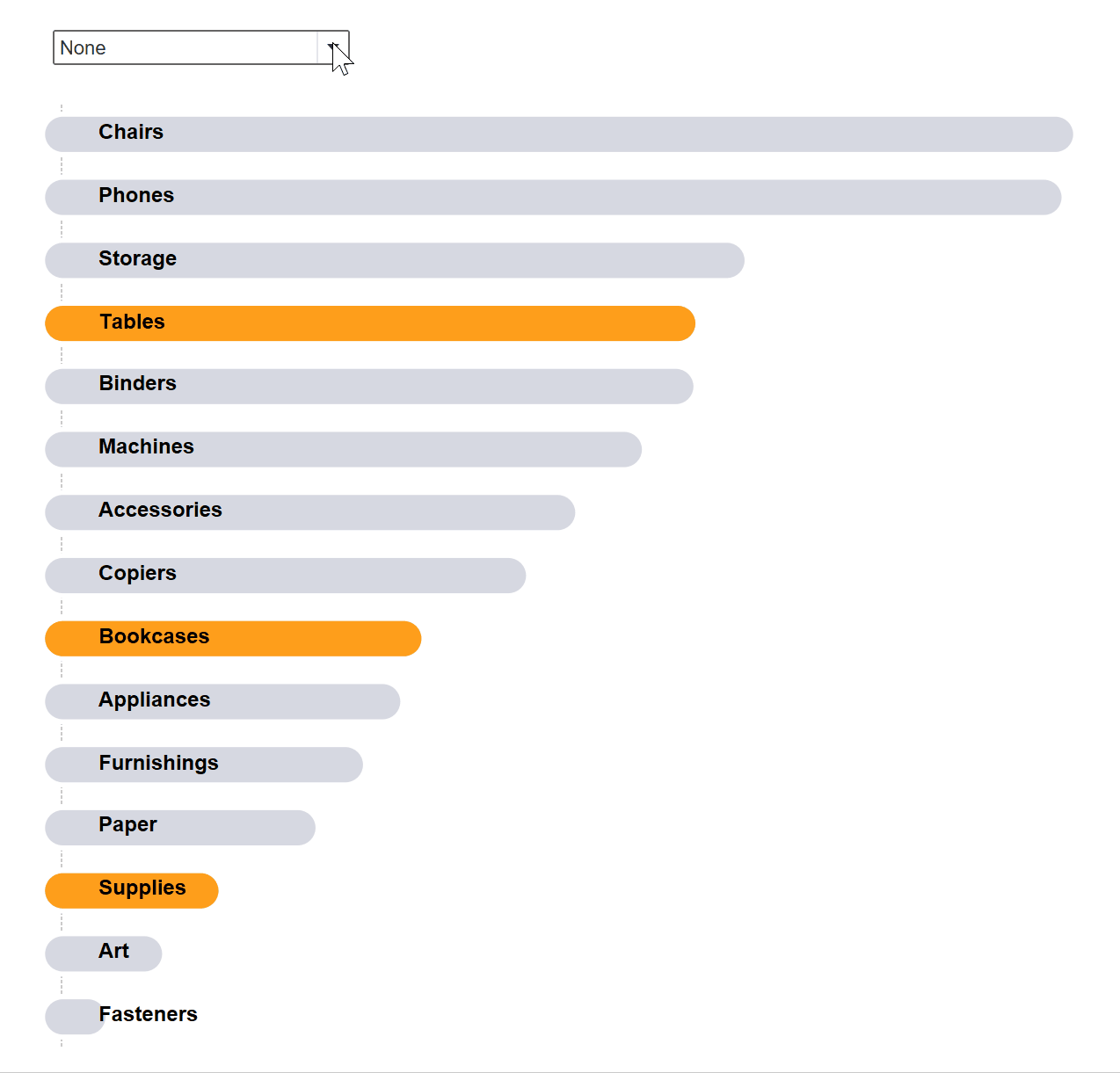Viewport: 1120px width, 1073px height.
Task: Click the Paper bar
Action: tap(180, 828)
